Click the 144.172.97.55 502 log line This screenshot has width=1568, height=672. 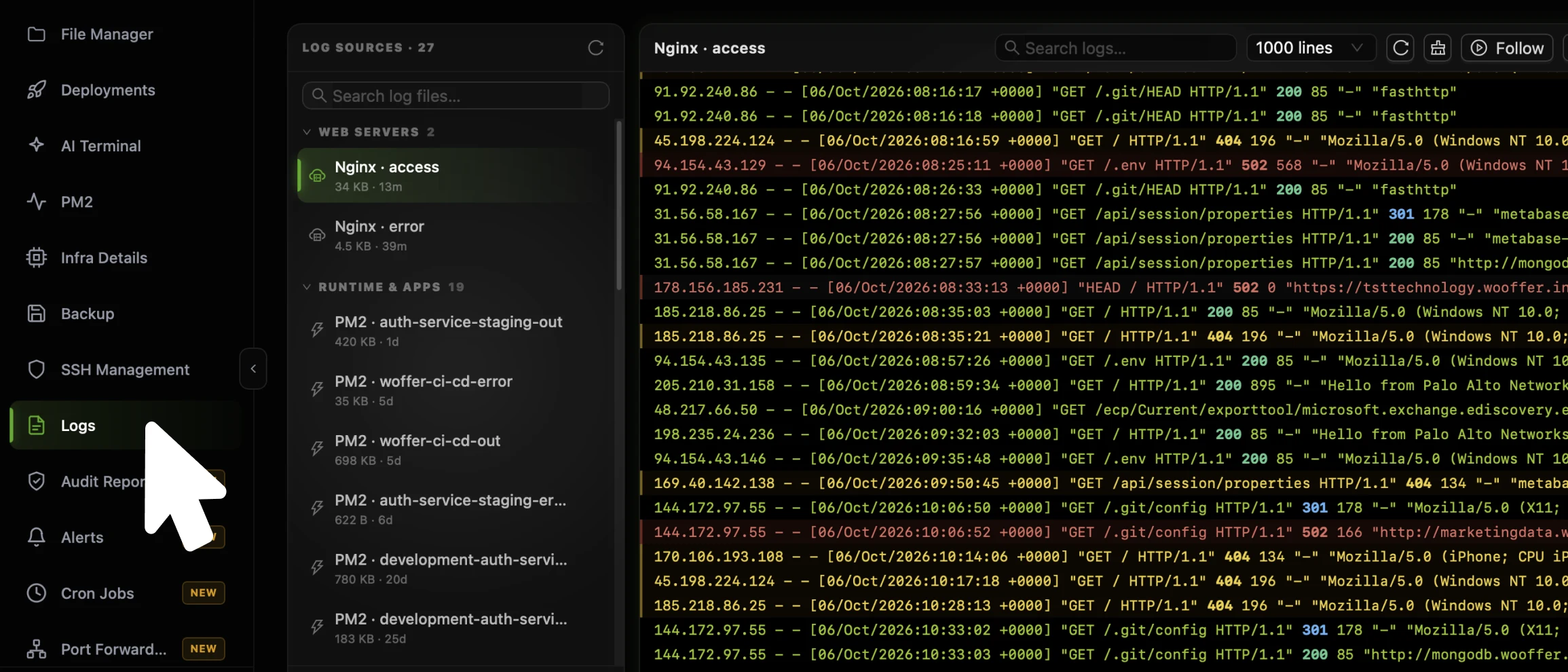[x=1104, y=531]
